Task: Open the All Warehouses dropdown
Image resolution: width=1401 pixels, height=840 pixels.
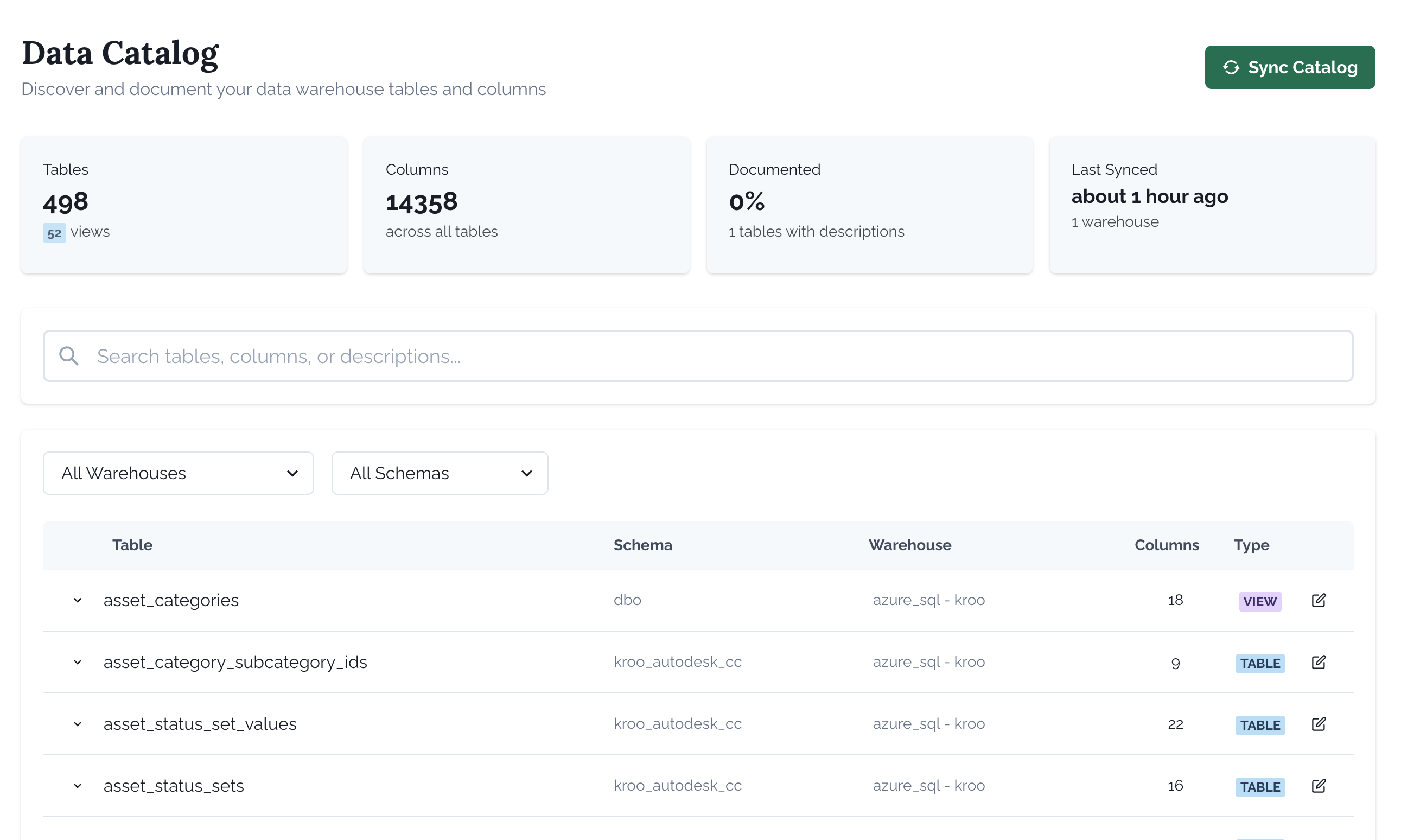Action: pos(178,473)
